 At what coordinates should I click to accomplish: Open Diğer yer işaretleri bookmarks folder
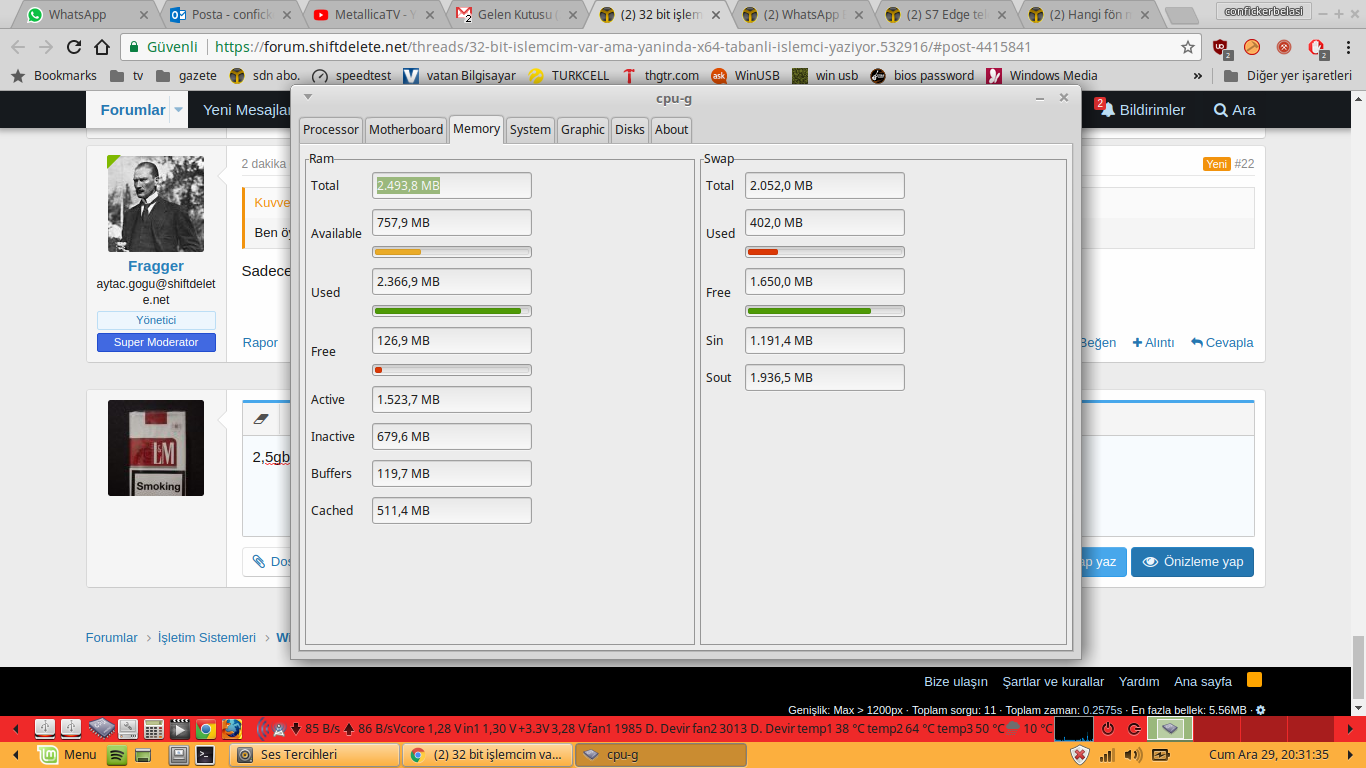pyautogui.click(x=1288, y=76)
